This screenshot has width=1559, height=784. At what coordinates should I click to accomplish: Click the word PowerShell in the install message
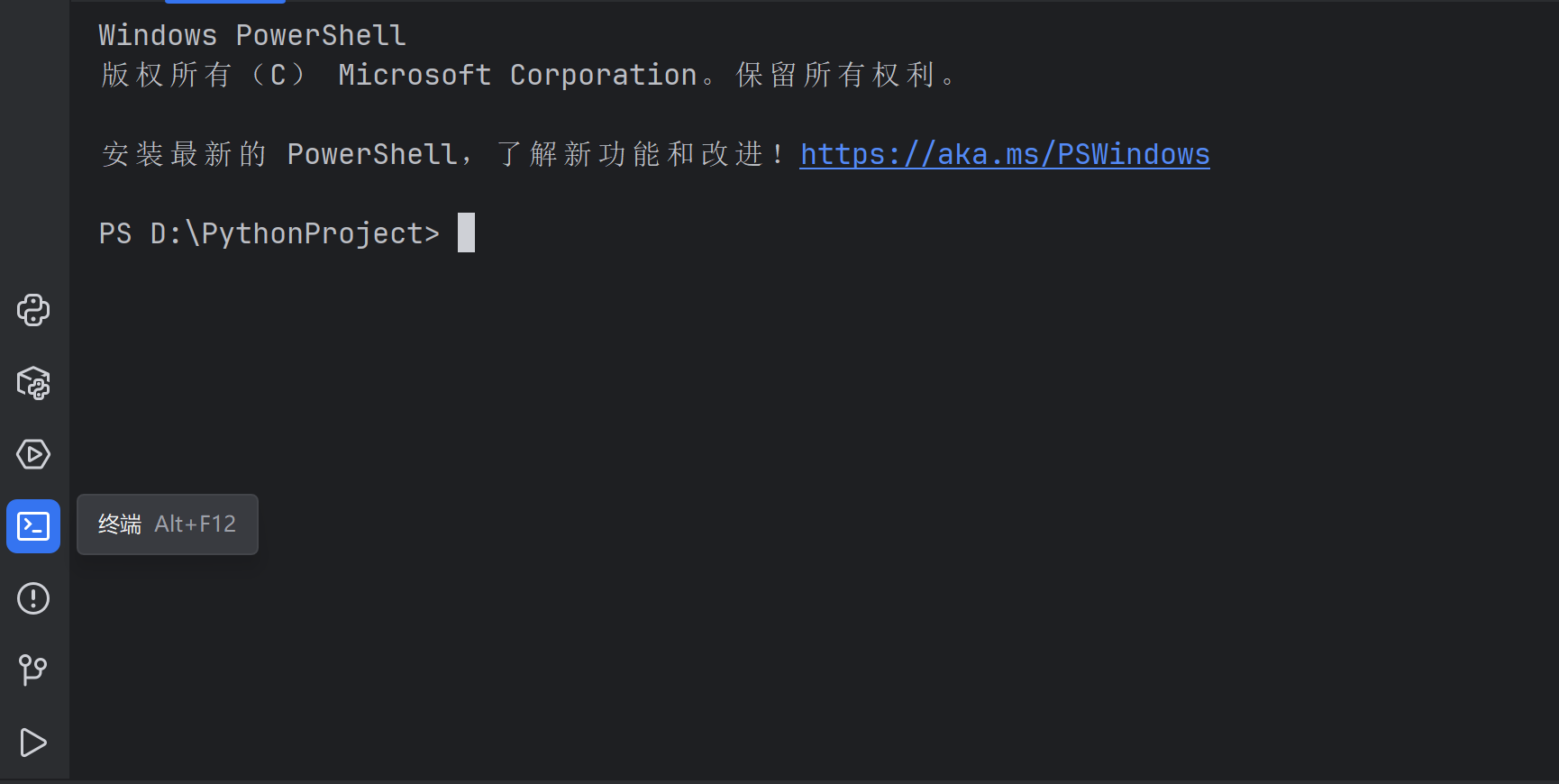tap(372, 154)
